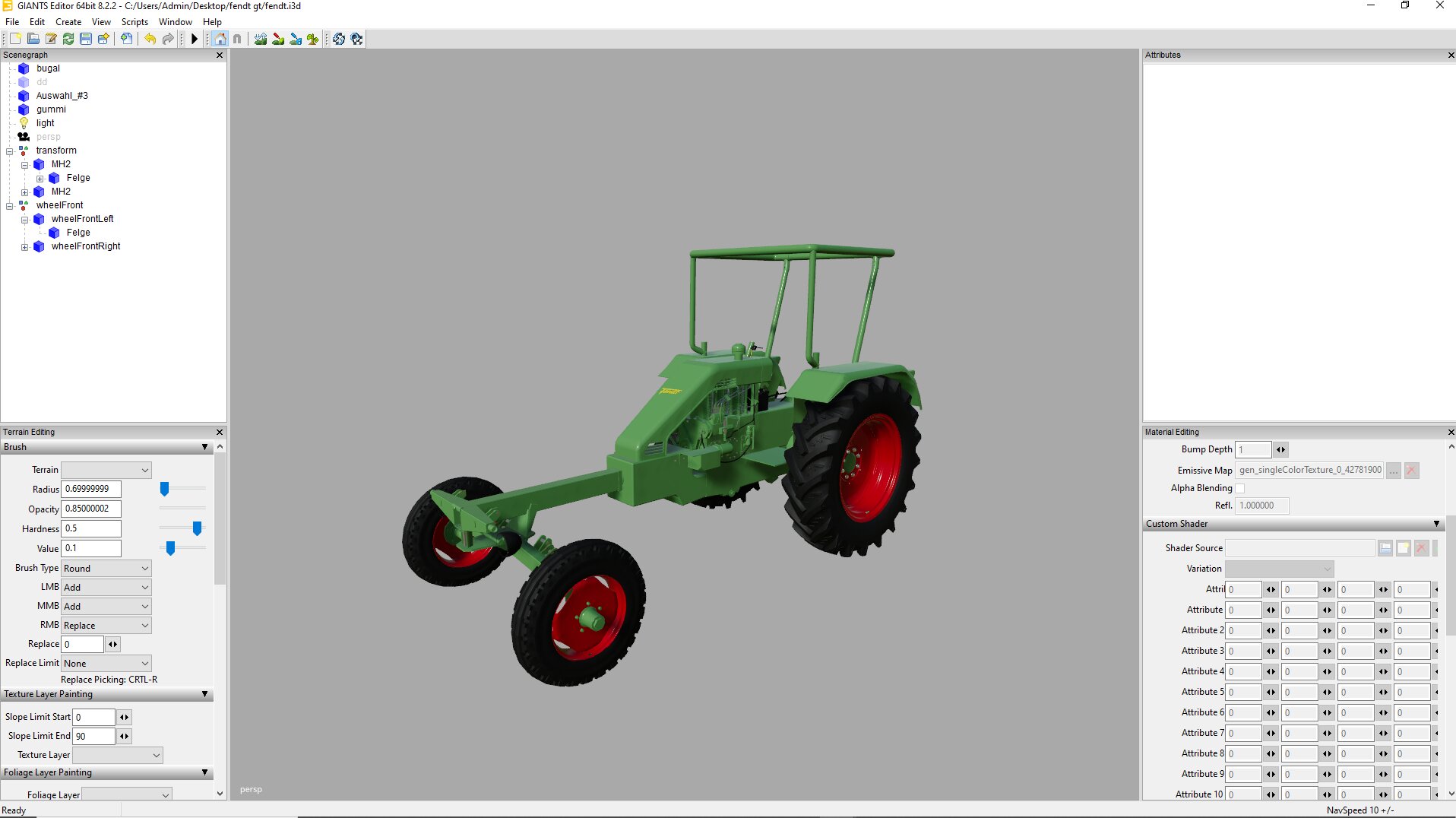This screenshot has height=818, width=1456.
Task: Collapse the Custom Shader section
Action: [1436, 524]
